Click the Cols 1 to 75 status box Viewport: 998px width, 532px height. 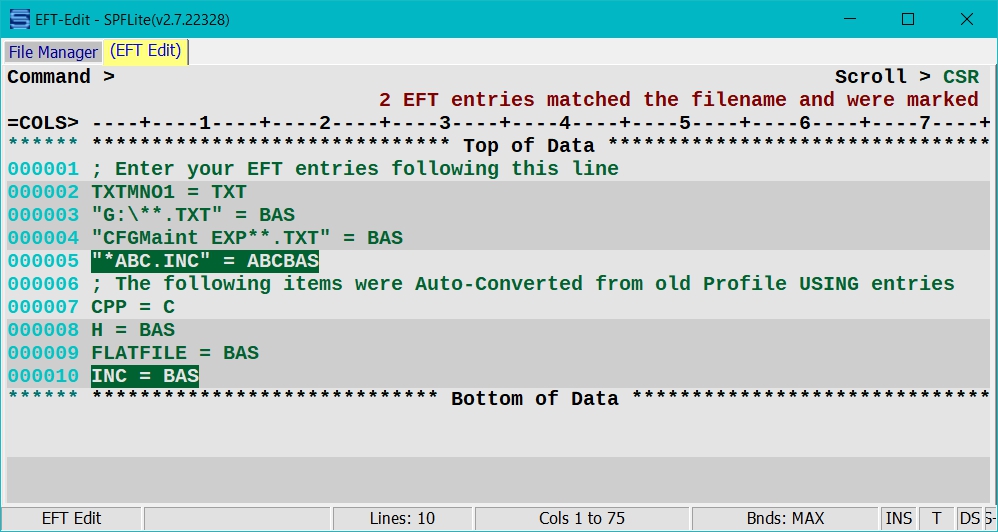(582, 519)
